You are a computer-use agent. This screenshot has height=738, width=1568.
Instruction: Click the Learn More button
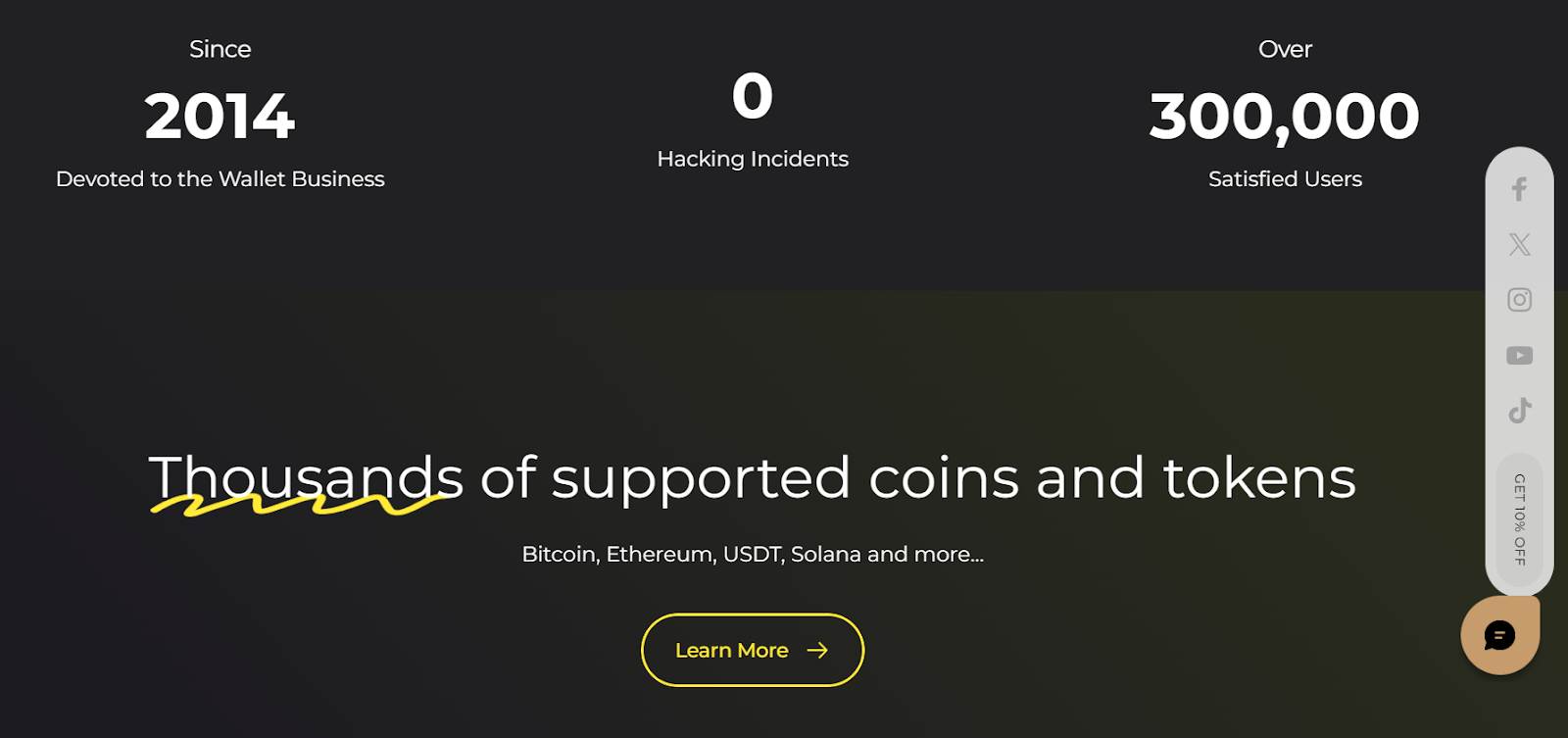753,650
